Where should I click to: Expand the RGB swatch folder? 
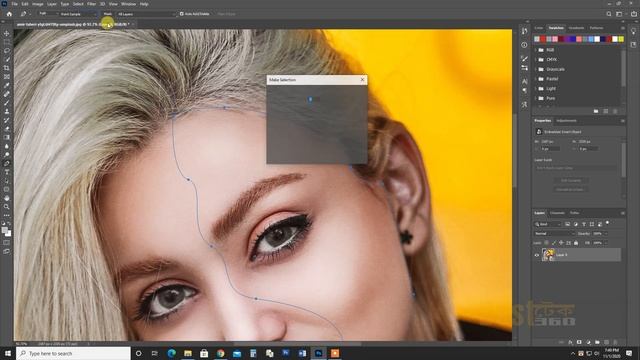536,50
